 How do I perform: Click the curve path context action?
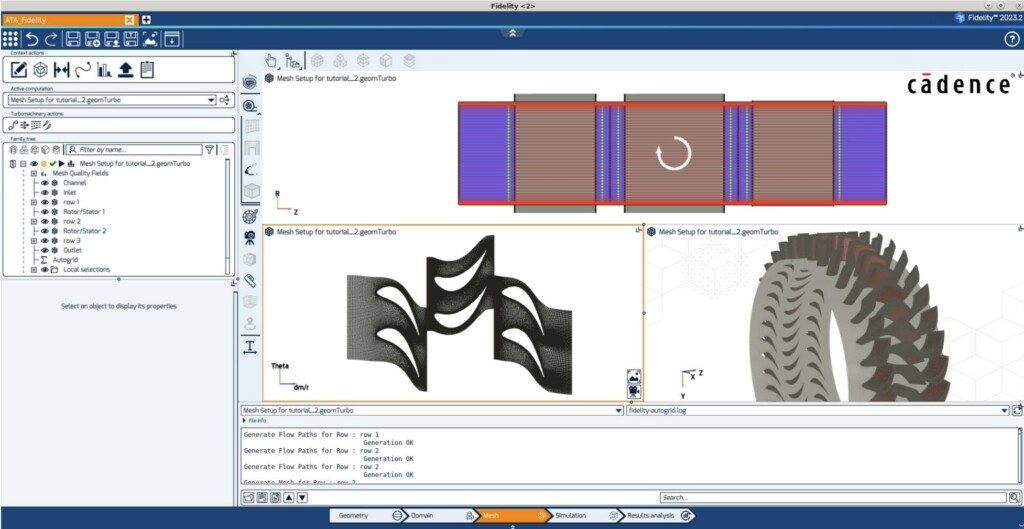83,69
